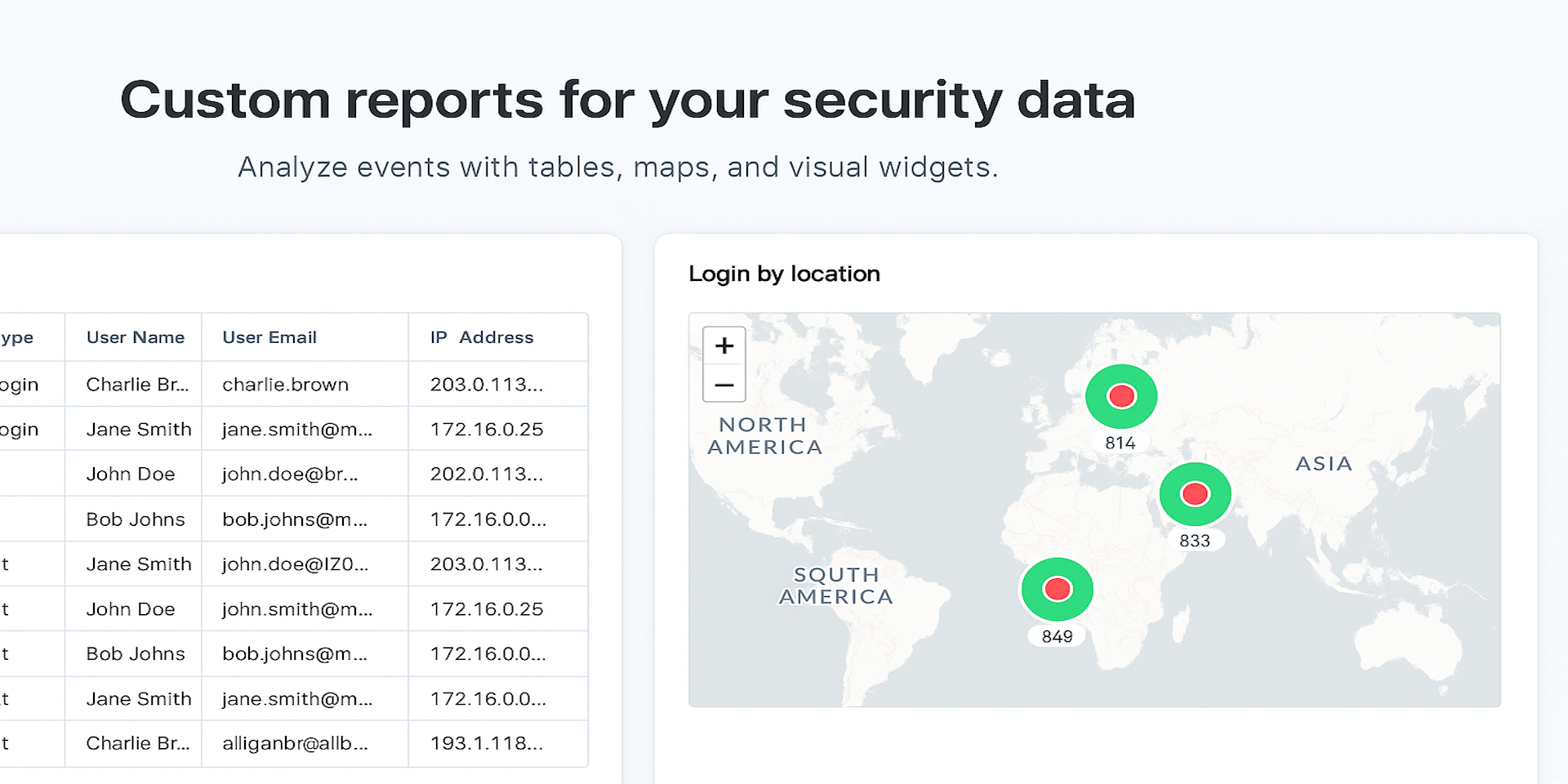Click the john.doe@IZ0 email cell

(x=295, y=564)
